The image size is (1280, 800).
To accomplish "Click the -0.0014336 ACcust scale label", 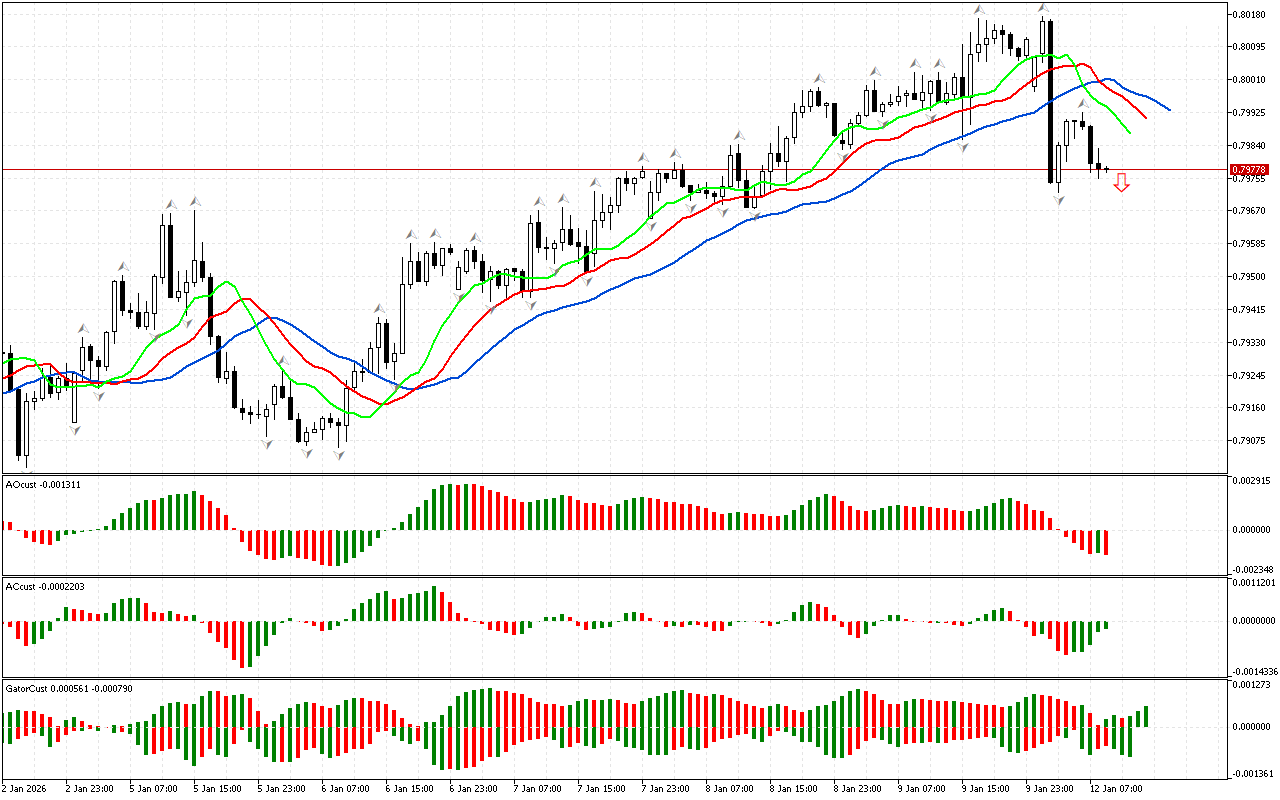I will coord(1253,671).
